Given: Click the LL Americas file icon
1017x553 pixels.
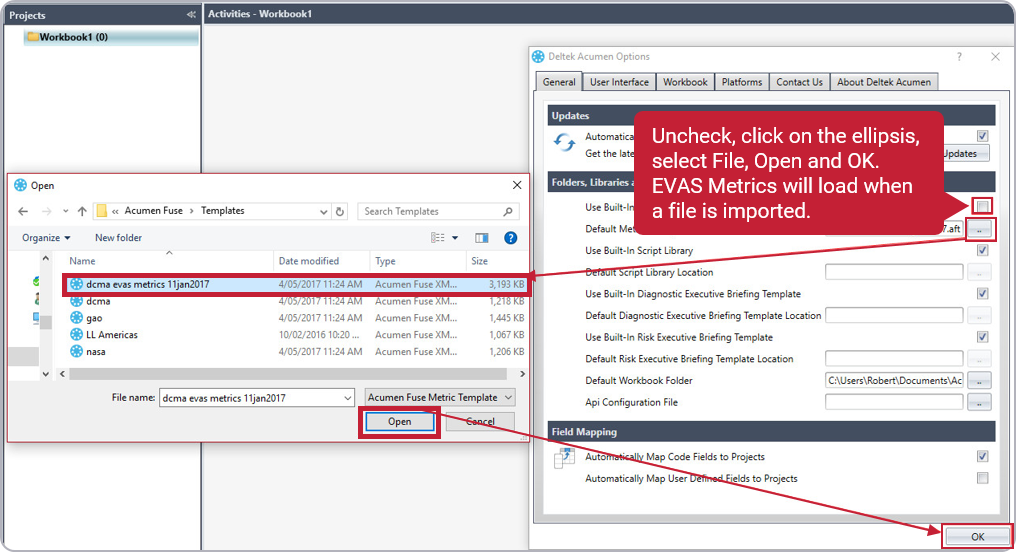Looking at the screenshot, I should (77, 335).
